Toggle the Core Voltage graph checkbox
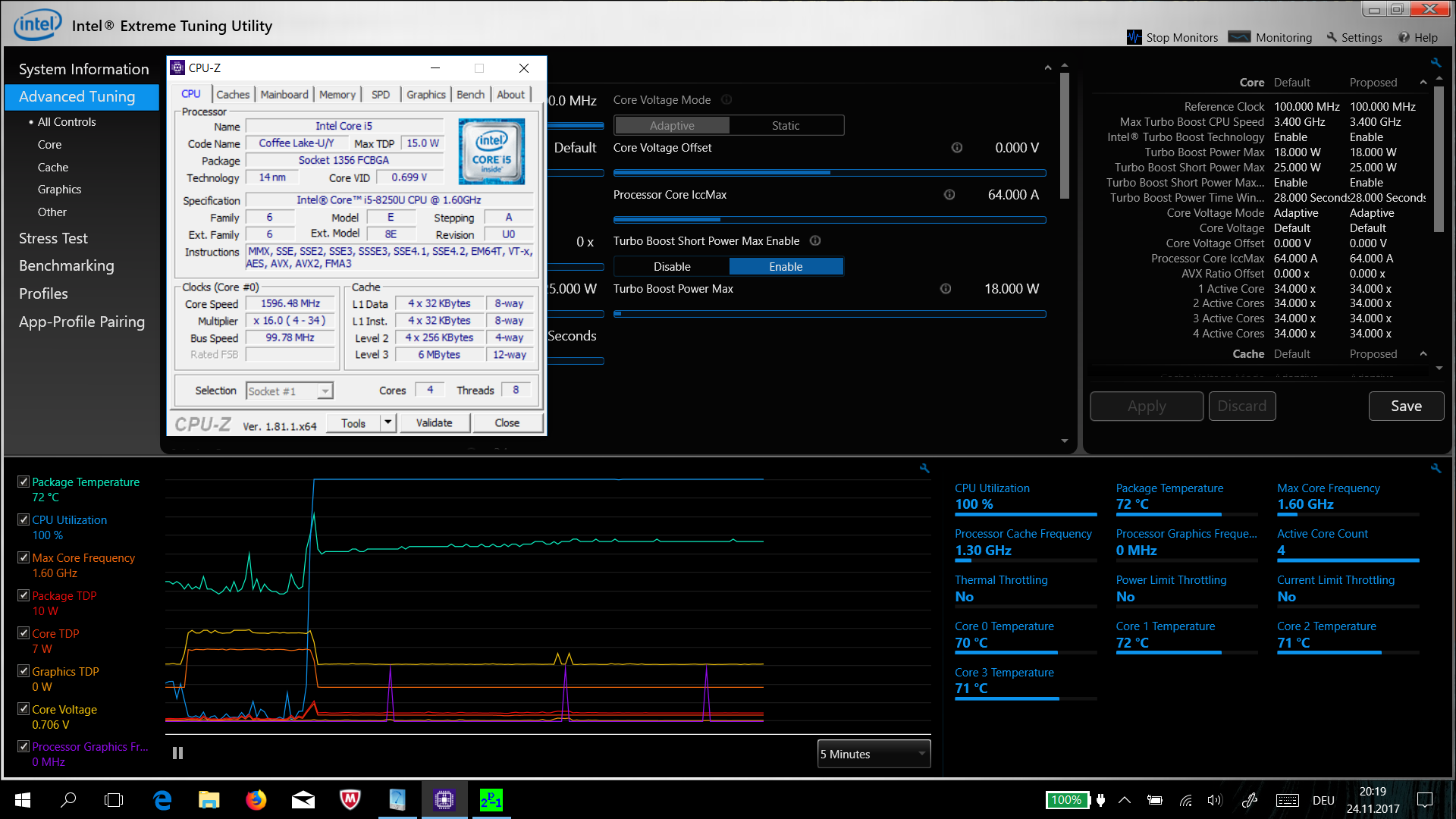The height and width of the screenshot is (819, 1456). coord(24,709)
